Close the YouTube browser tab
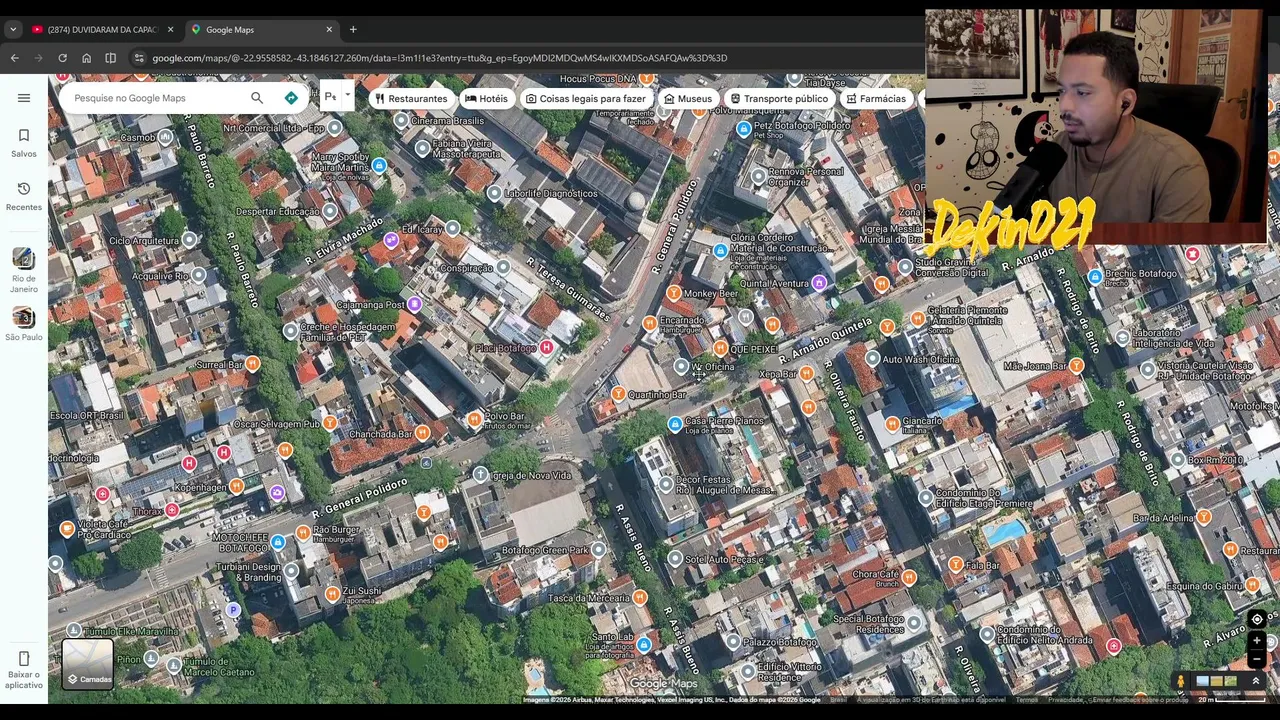The width and height of the screenshot is (1280, 720). point(170,30)
